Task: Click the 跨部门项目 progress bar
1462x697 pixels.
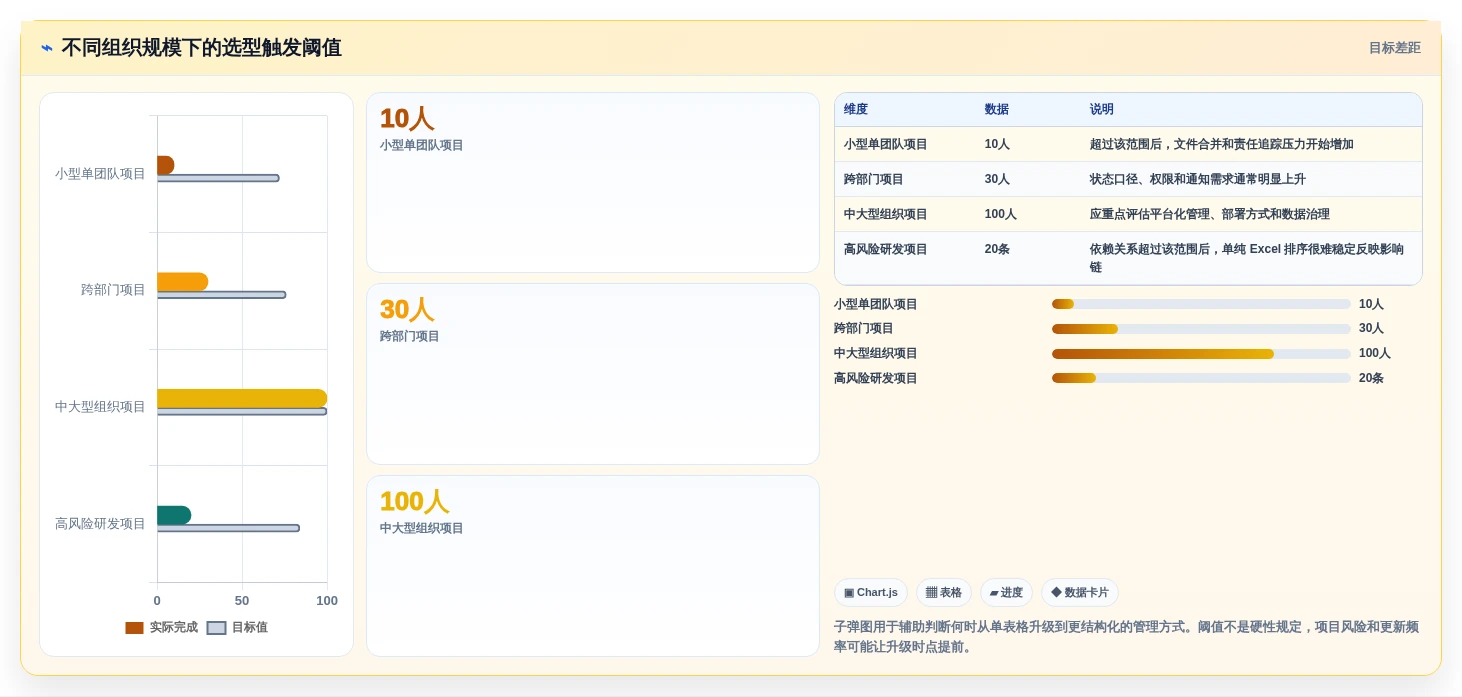Action: click(x=1201, y=329)
